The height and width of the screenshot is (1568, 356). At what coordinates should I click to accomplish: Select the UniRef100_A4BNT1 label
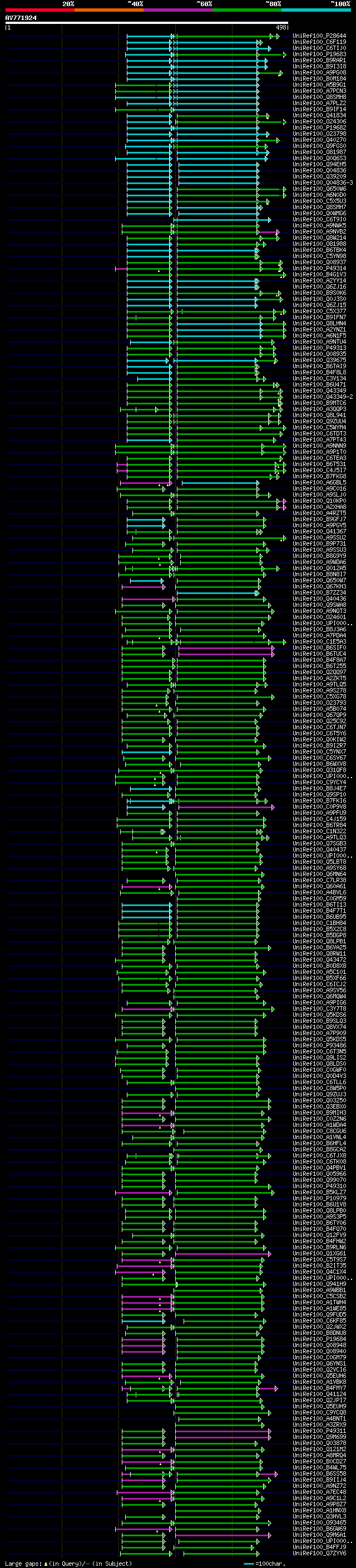click(319, 1418)
